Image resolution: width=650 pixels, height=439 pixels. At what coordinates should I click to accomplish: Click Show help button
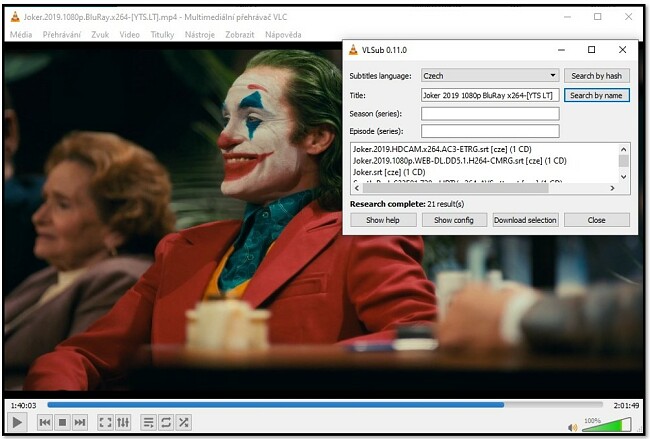click(x=383, y=220)
